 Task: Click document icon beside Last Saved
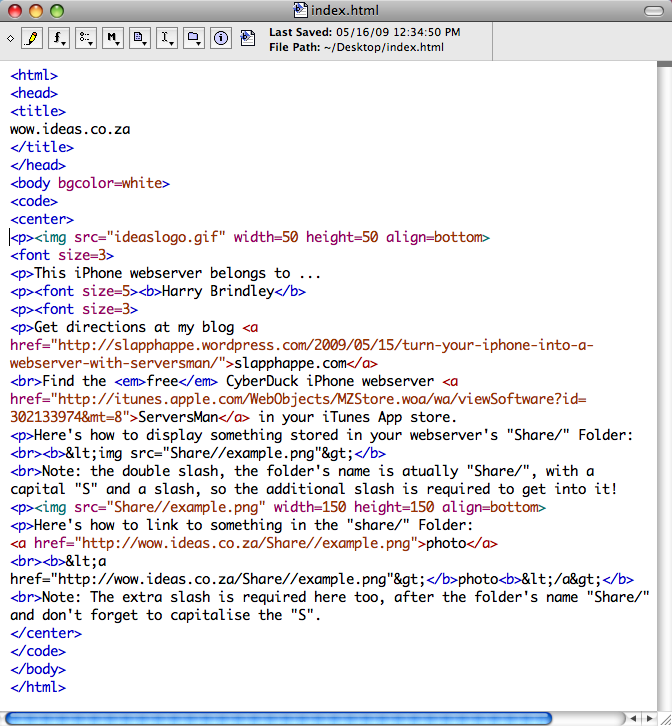point(250,39)
